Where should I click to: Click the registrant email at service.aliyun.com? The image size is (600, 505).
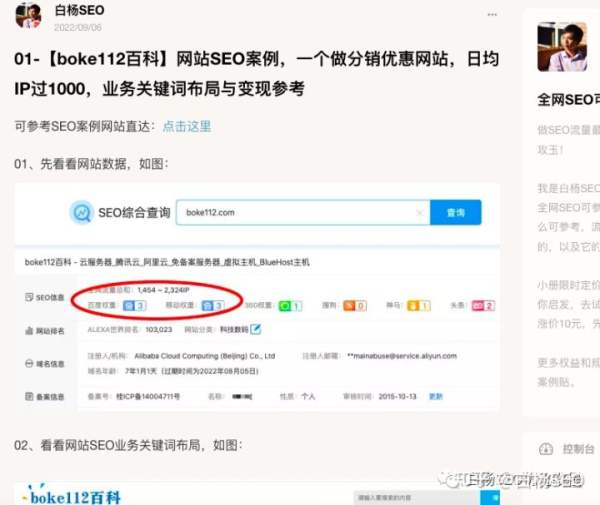click(402, 356)
